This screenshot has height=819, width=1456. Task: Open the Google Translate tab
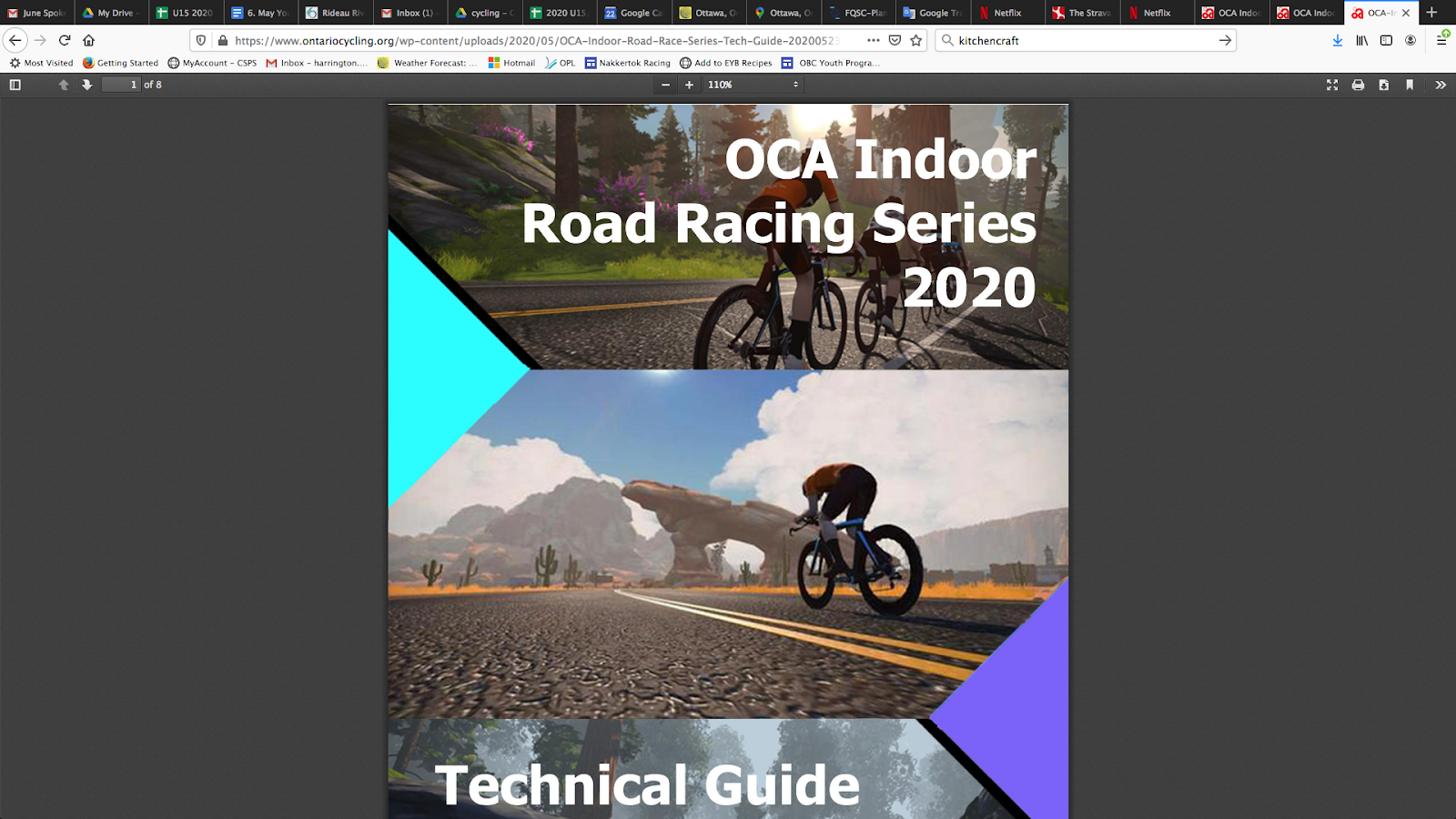pyautogui.click(x=933, y=13)
